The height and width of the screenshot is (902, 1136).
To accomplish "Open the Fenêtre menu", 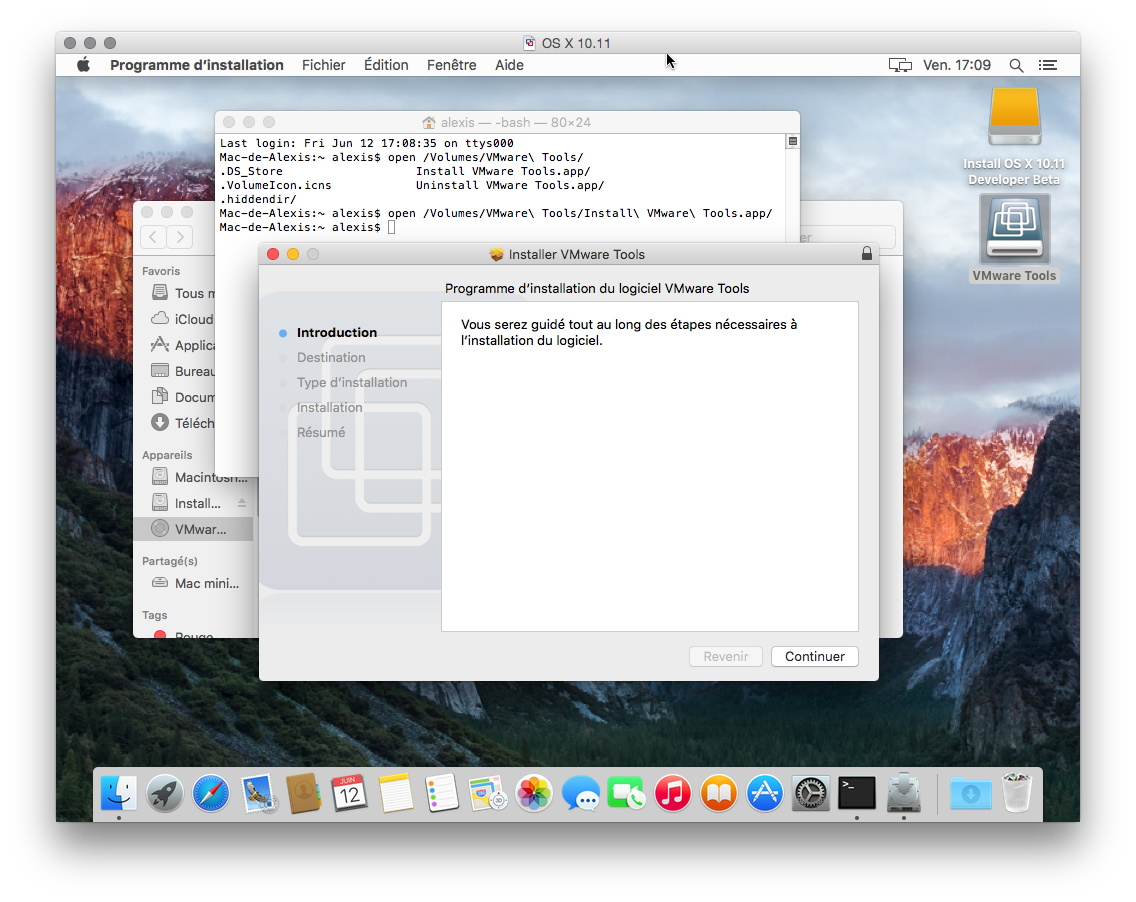I will pyautogui.click(x=451, y=65).
